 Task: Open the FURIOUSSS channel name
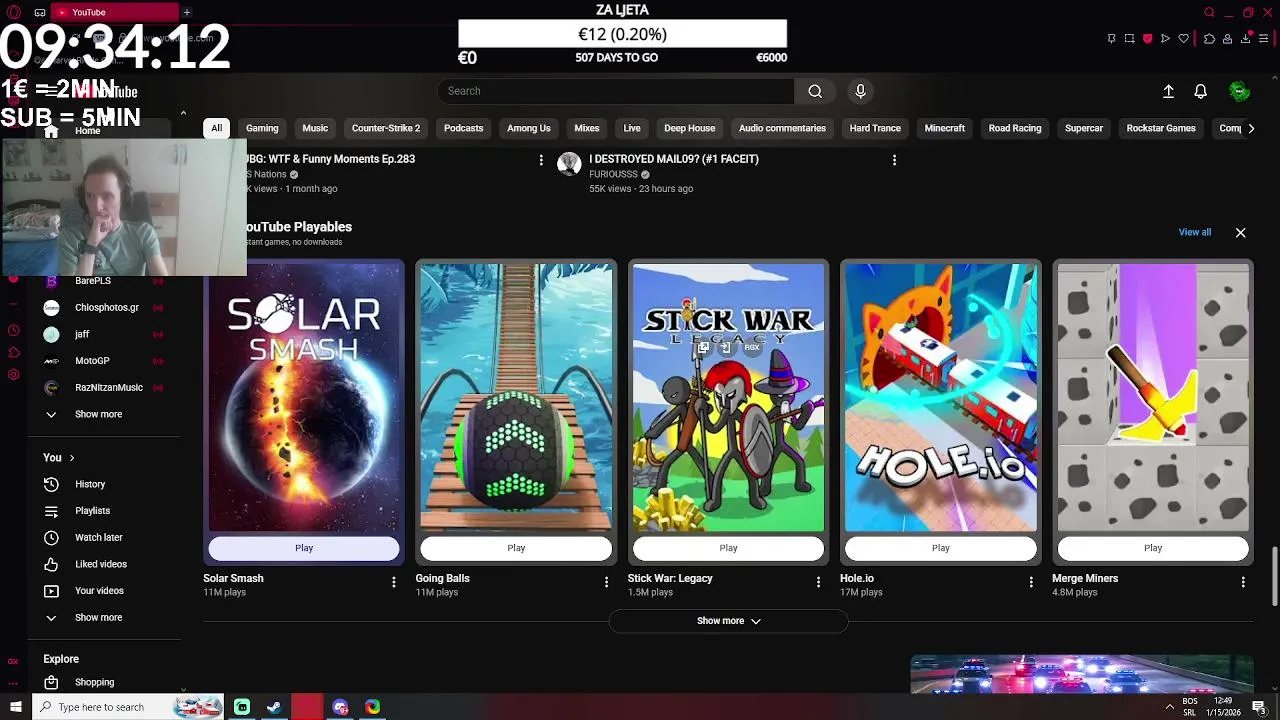(x=612, y=174)
